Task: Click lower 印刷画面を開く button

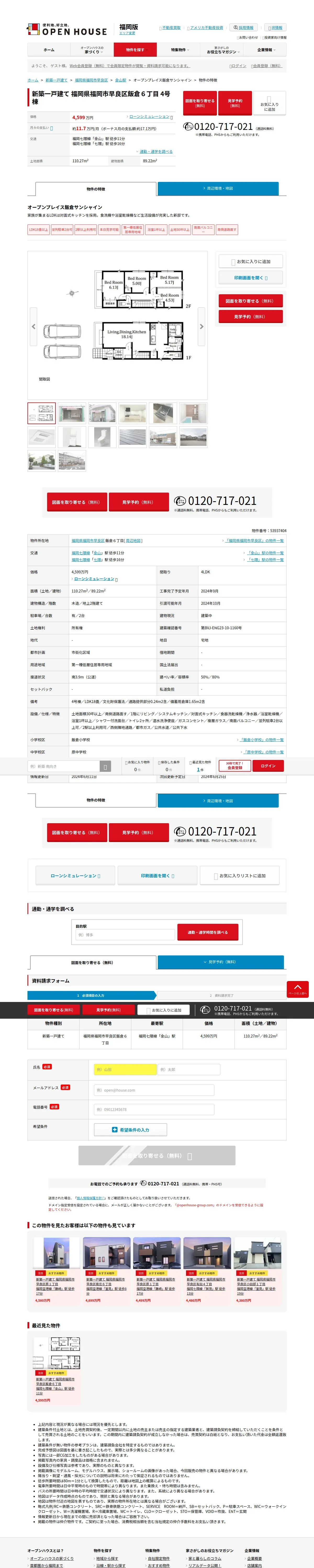Action: (157, 875)
